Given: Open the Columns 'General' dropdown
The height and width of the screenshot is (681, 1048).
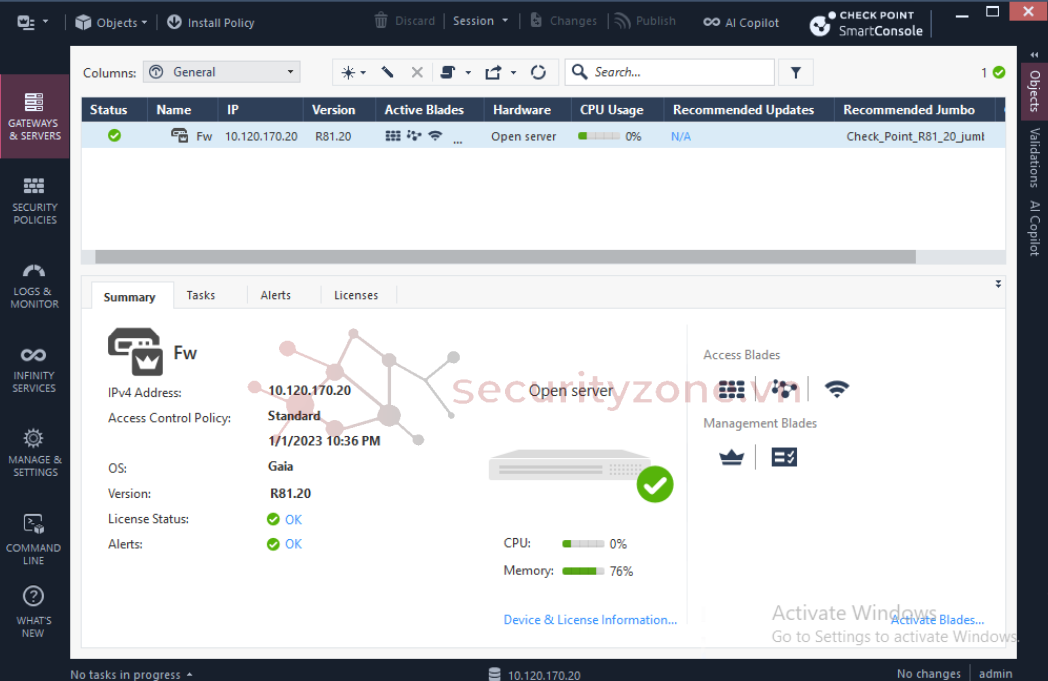Looking at the screenshot, I should 221,71.
